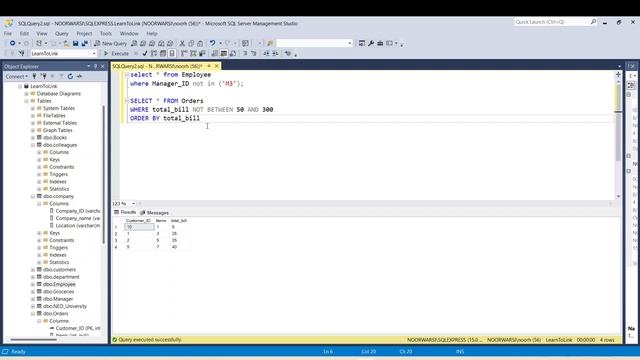Open the Tools menu

(x=106, y=33)
